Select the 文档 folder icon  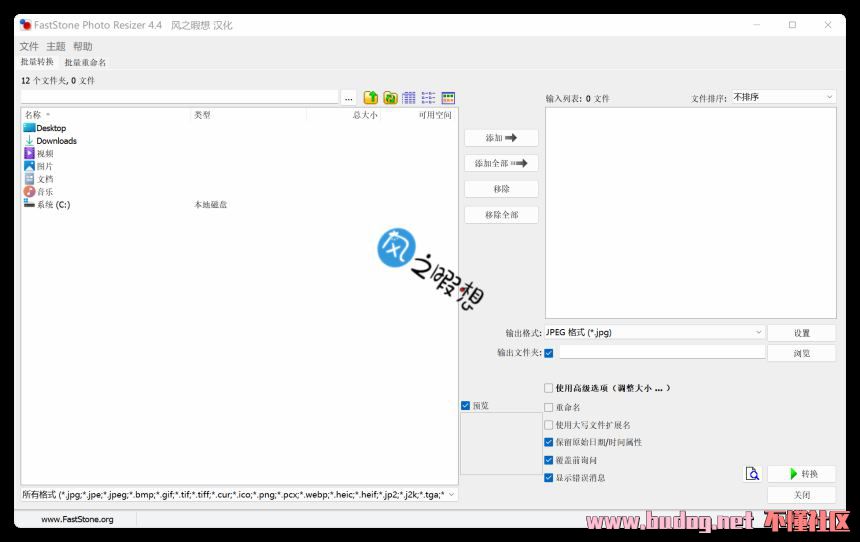coord(30,179)
